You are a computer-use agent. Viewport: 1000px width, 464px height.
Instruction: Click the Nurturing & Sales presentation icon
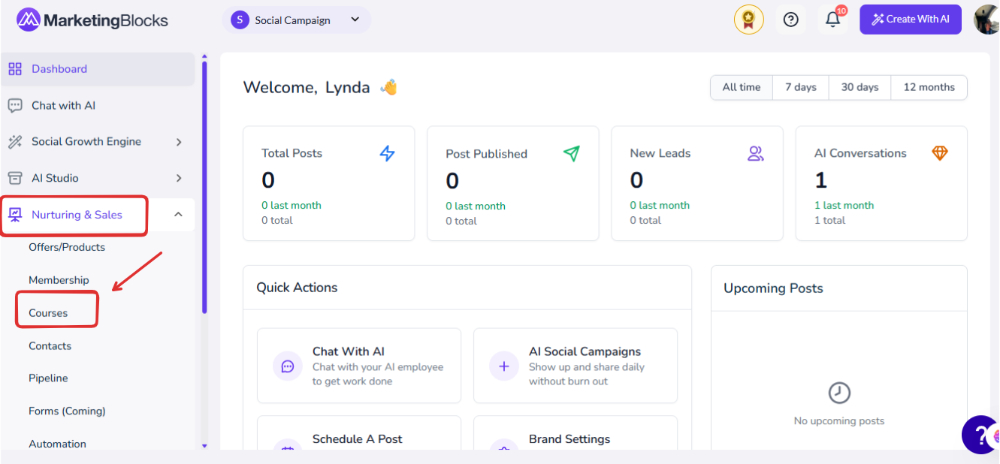click(x=15, y=215)
